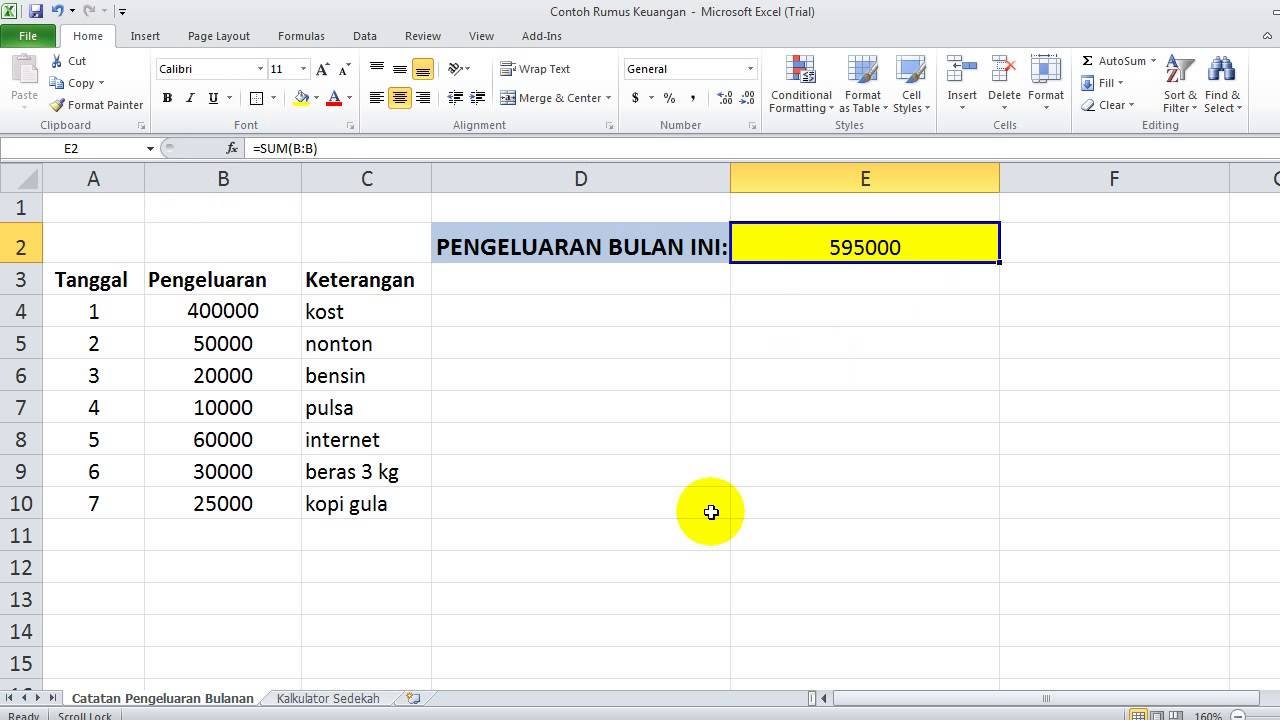1280x720 pixels.
Task: Toggle Bold formatting
Action: click(x=167, y=98)
